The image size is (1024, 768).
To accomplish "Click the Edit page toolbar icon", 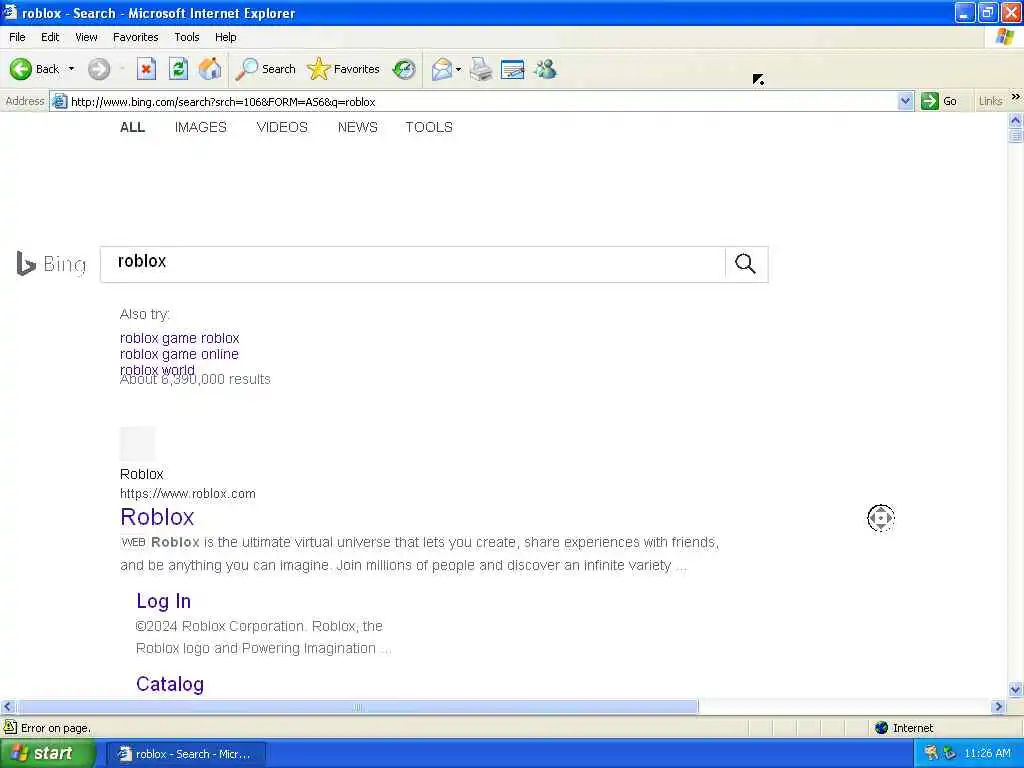I will 513,69.
